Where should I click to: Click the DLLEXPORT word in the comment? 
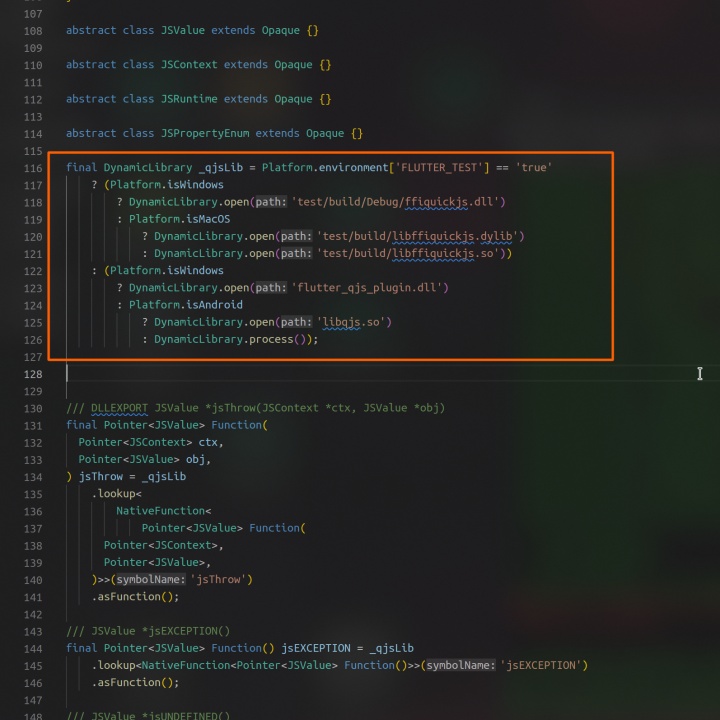coord(119,408)
